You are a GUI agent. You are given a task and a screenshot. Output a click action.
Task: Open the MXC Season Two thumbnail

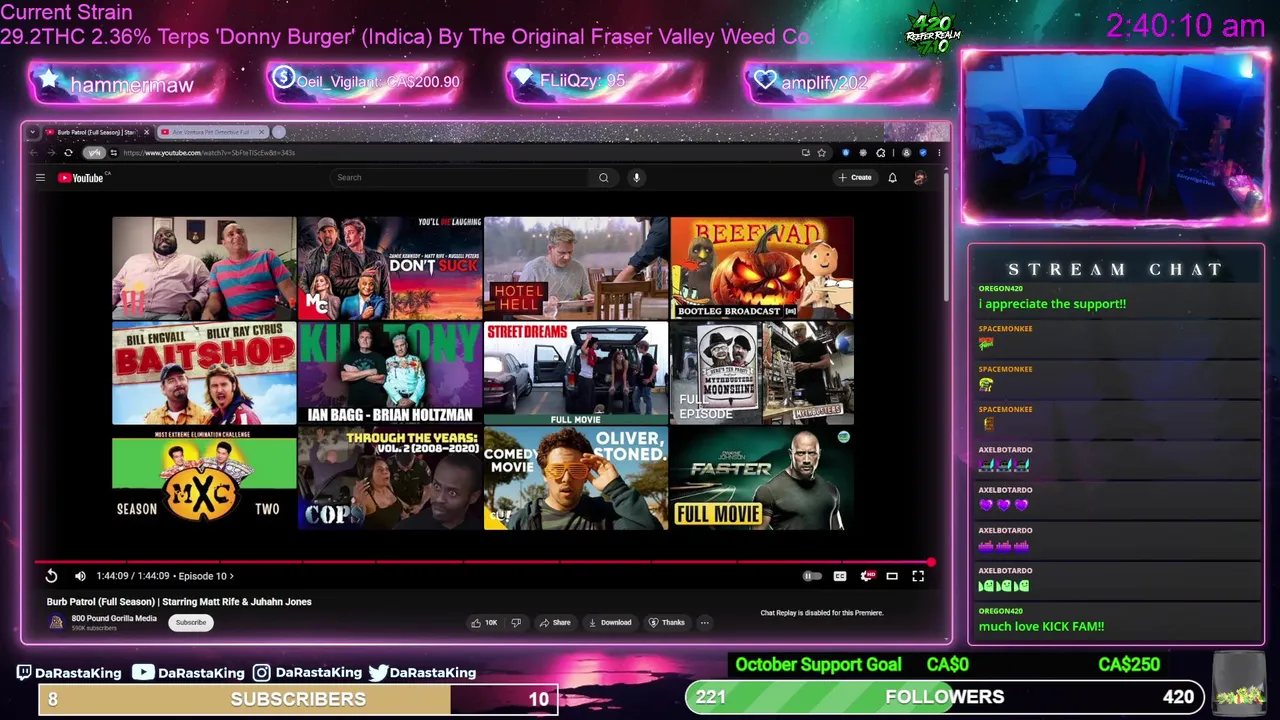[x=204, y=480]
